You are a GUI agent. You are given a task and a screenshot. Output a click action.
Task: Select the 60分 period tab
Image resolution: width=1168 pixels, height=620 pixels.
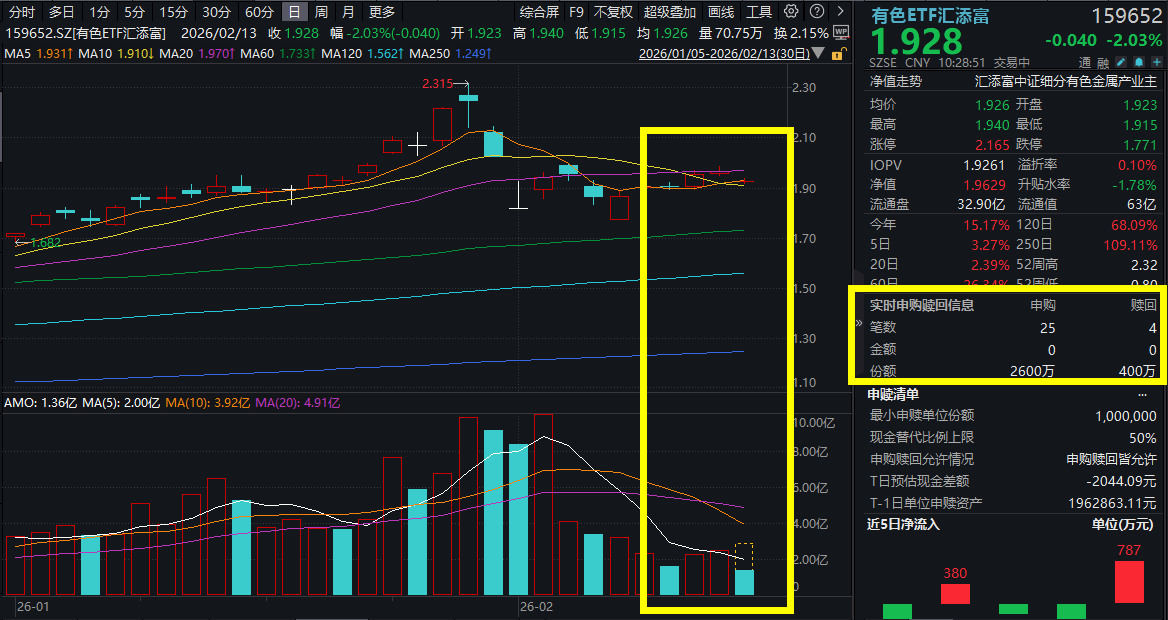click(259, 12)
